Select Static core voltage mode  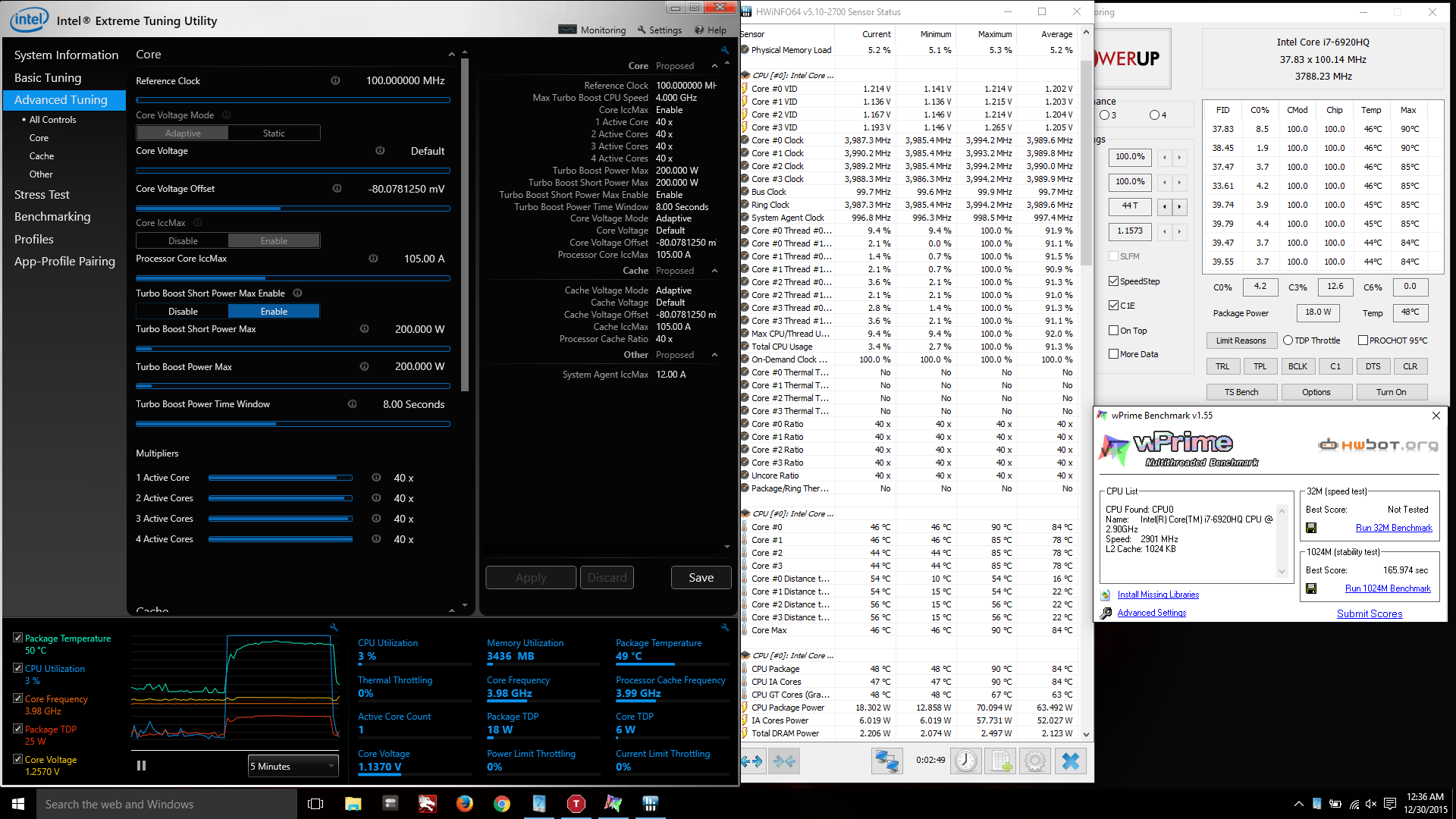tap(274, 133)
